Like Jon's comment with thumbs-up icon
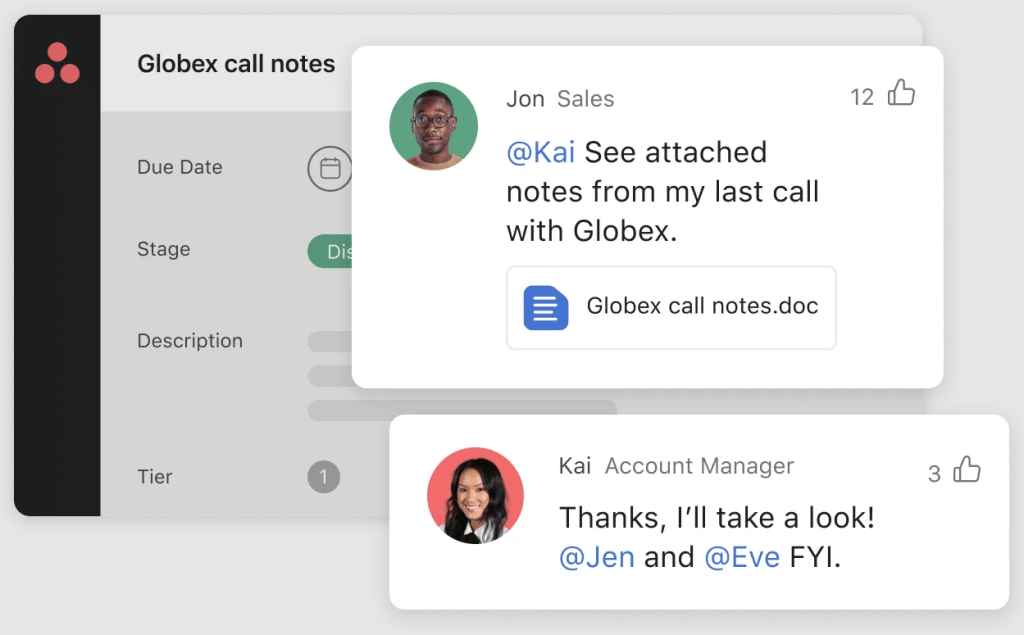 901,92
